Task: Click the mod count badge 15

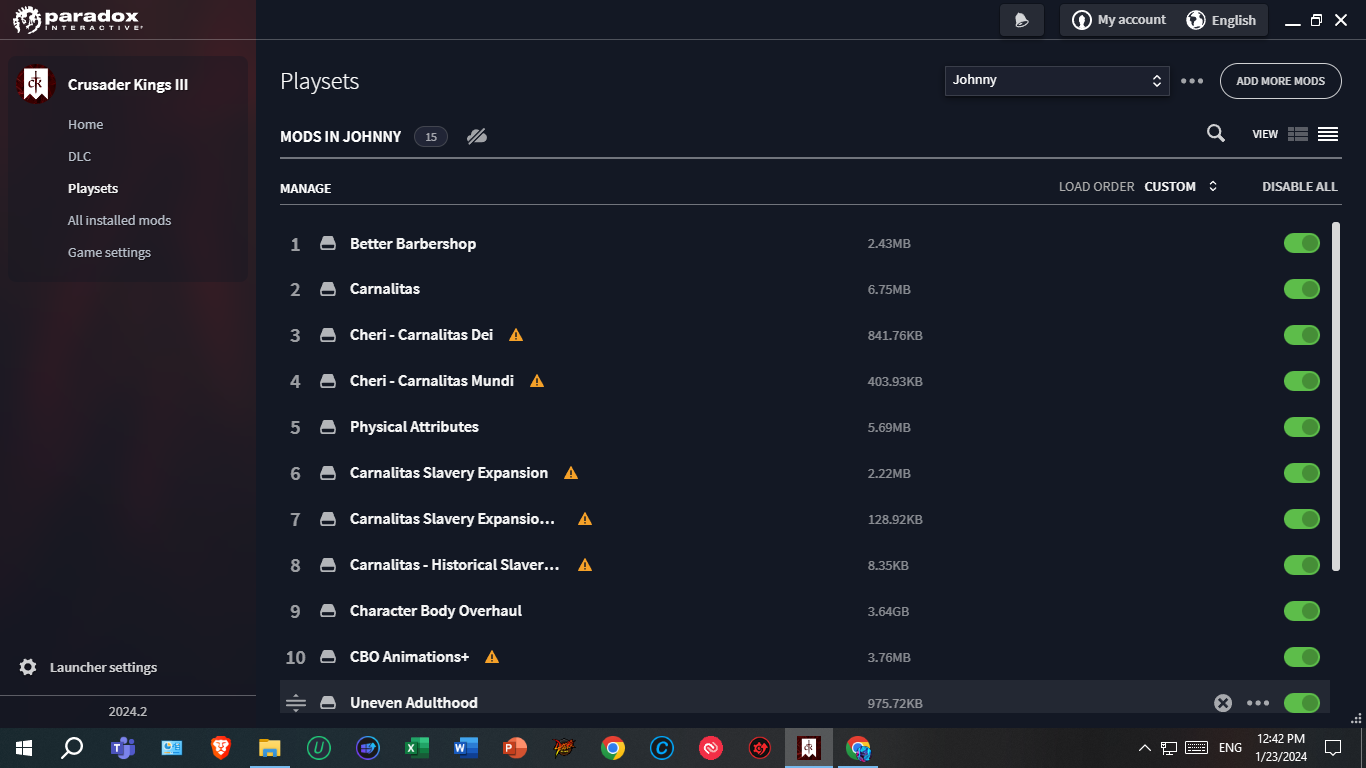Action: (431, 137)
